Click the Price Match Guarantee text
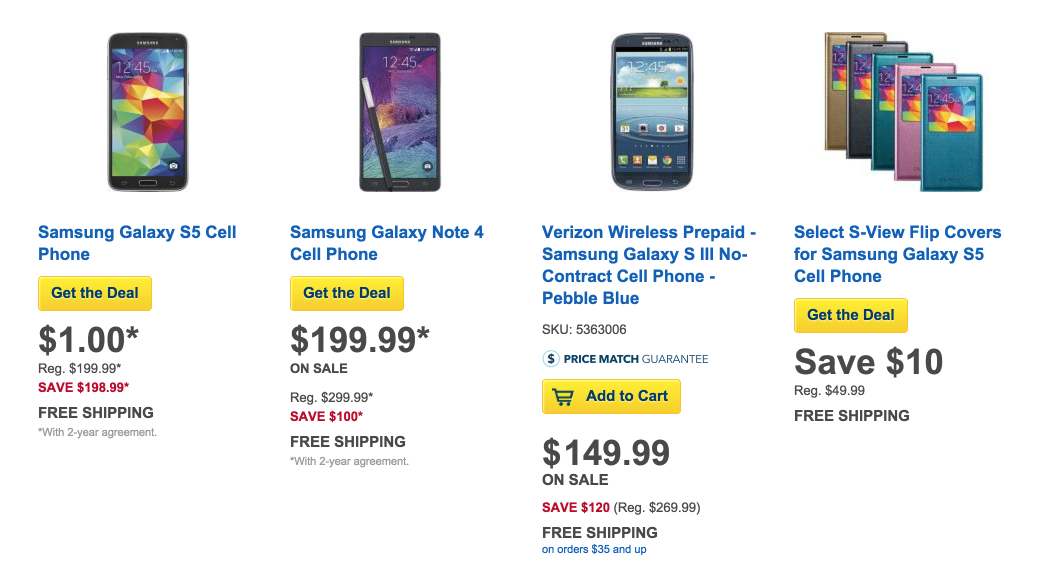Viewport: 1049px width, 572px height. coord(635,359)
